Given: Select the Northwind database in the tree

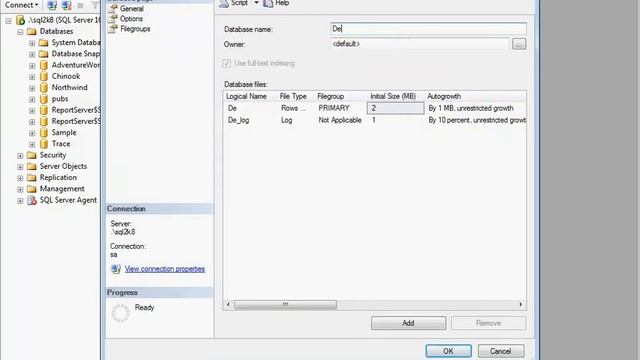Looking at the screenshot, I should [x=69, y=87].
